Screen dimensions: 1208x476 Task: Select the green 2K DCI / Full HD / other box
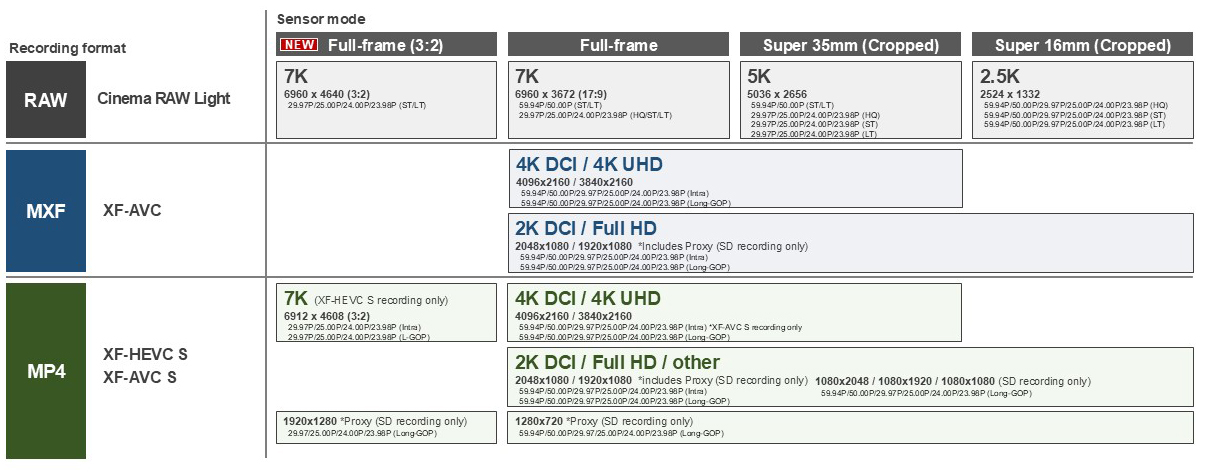[x=851, y=377]
